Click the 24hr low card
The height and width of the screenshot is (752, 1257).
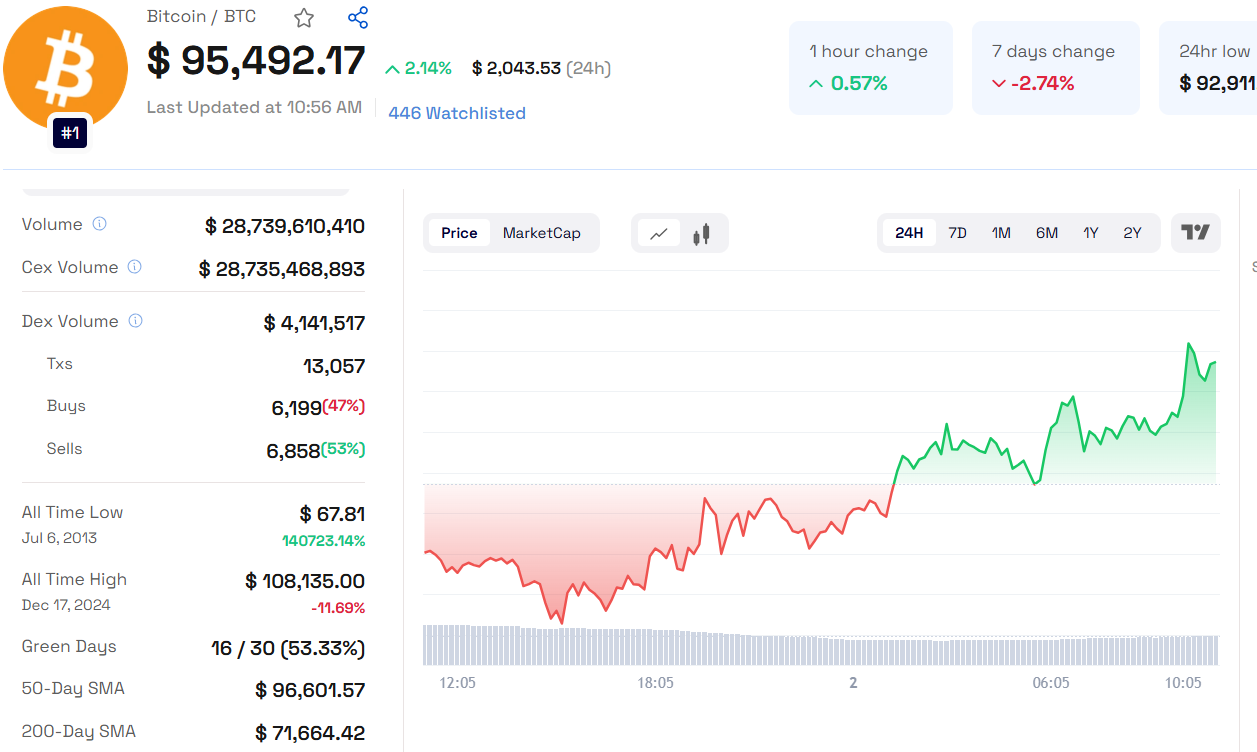point(1208,68)
